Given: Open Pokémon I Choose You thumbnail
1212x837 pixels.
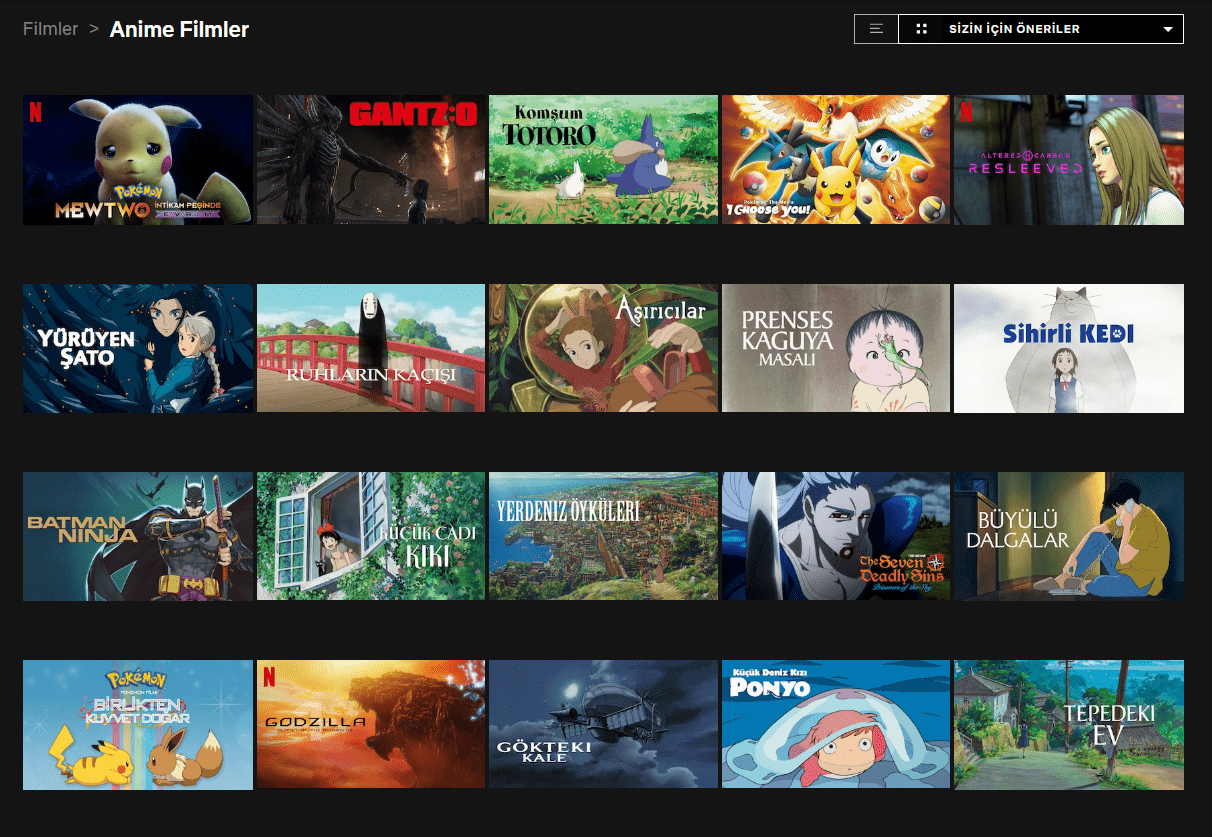Looking at the screenshot, I should click(x=836, y=160).
